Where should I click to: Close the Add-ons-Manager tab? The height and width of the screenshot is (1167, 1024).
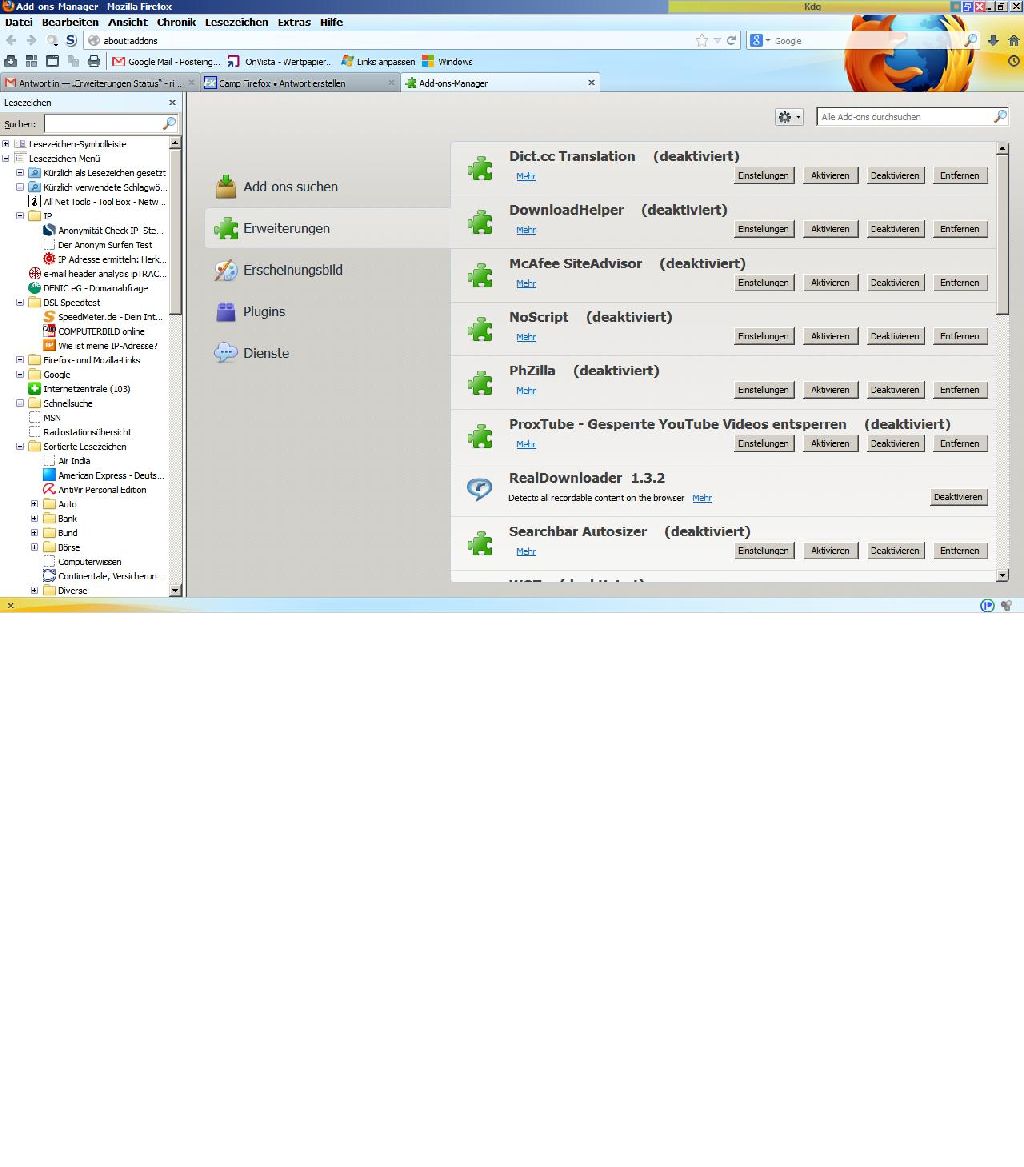(592, 83)
